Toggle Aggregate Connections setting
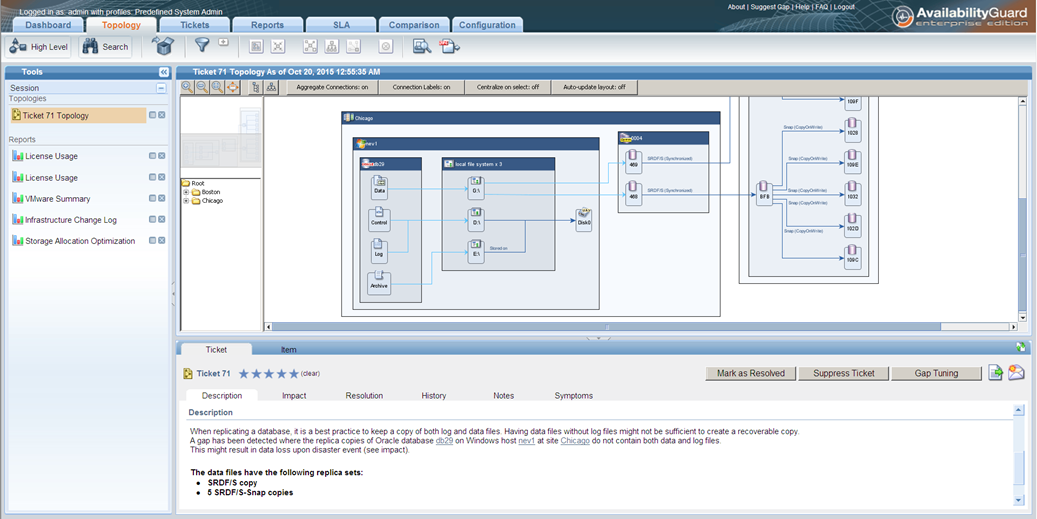The height and width of the screenshot is (519, 1037). (332, 87)
